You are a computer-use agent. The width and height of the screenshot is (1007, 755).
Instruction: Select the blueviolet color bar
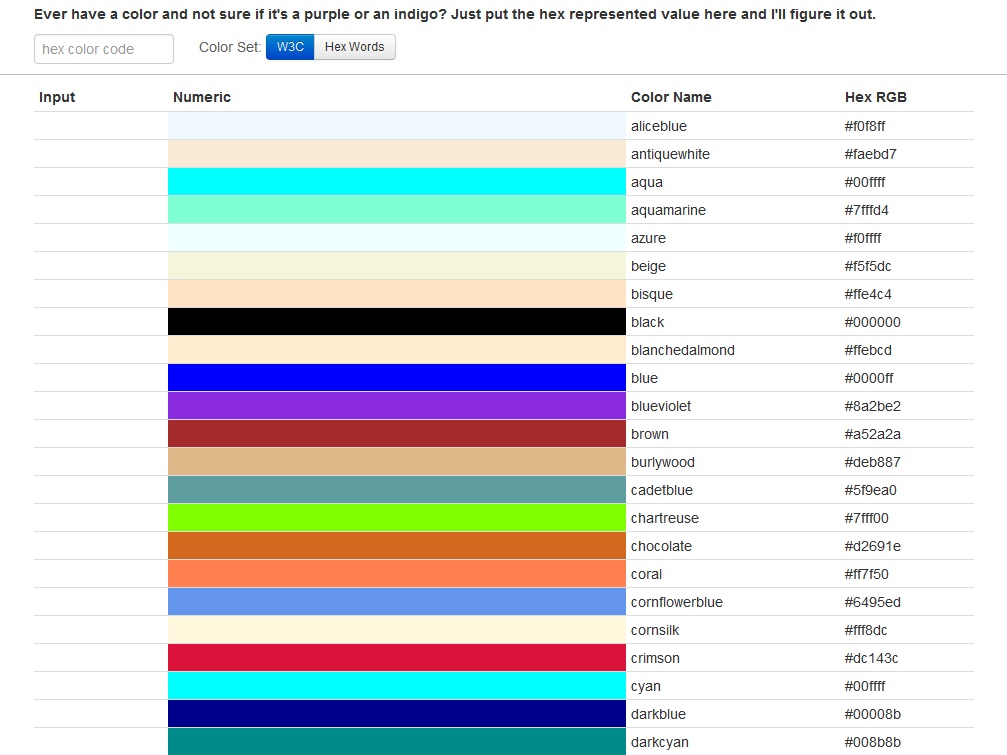(x=396, y=405)
